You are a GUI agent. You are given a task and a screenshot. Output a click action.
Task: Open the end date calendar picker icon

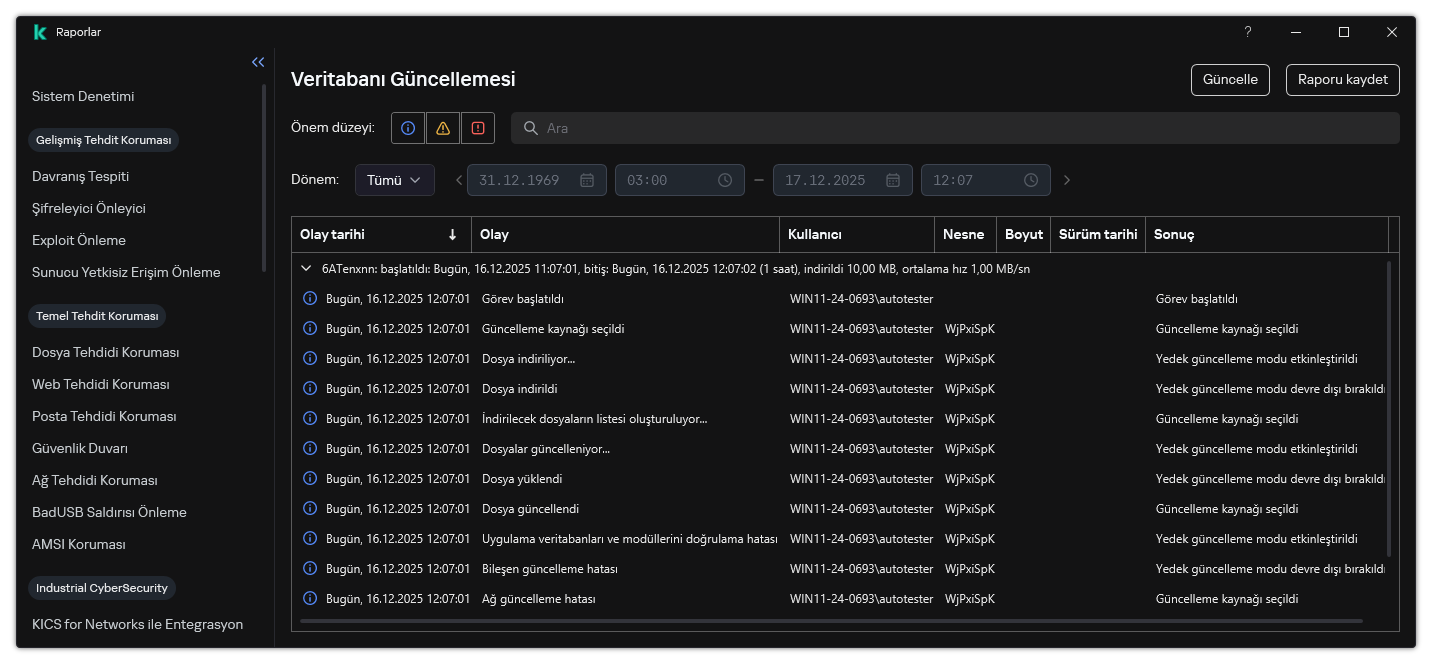(x=893, y=180)
